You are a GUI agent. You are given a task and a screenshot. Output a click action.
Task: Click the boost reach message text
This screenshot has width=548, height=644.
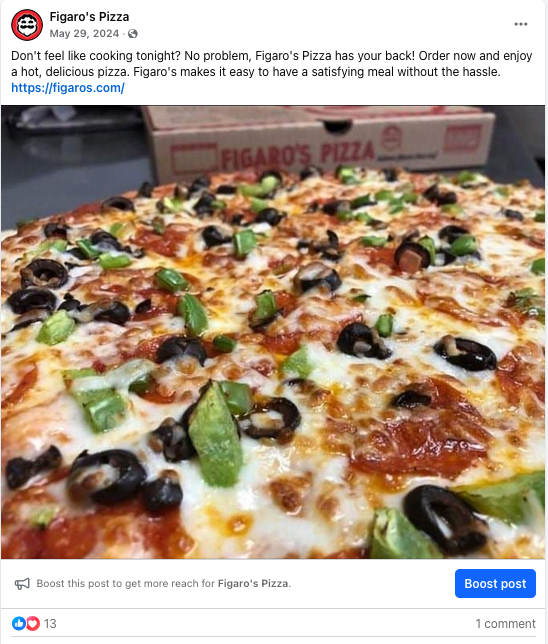[x=163, y=583]
